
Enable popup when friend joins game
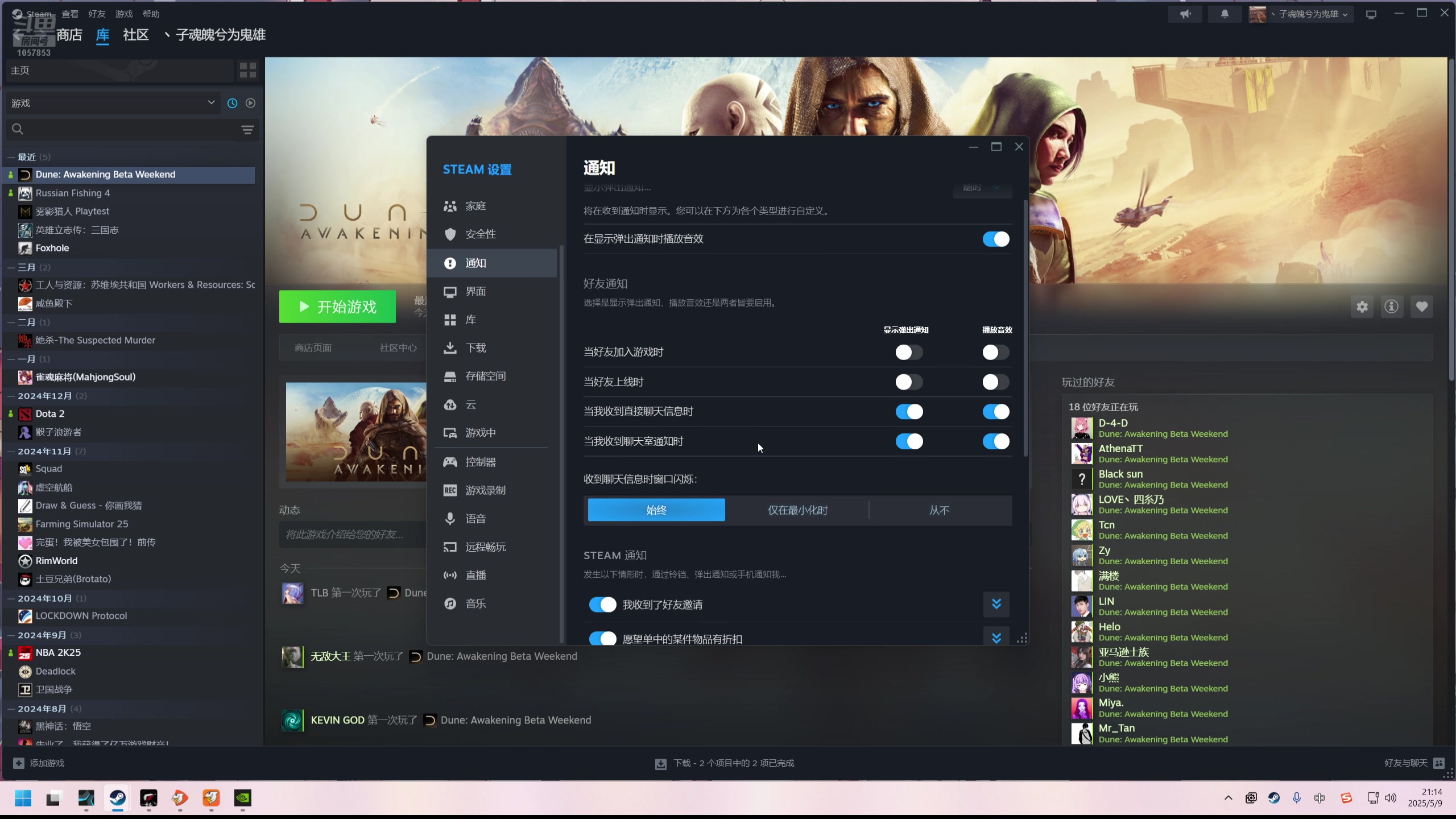pyautogui.click(x=909, y=352)
